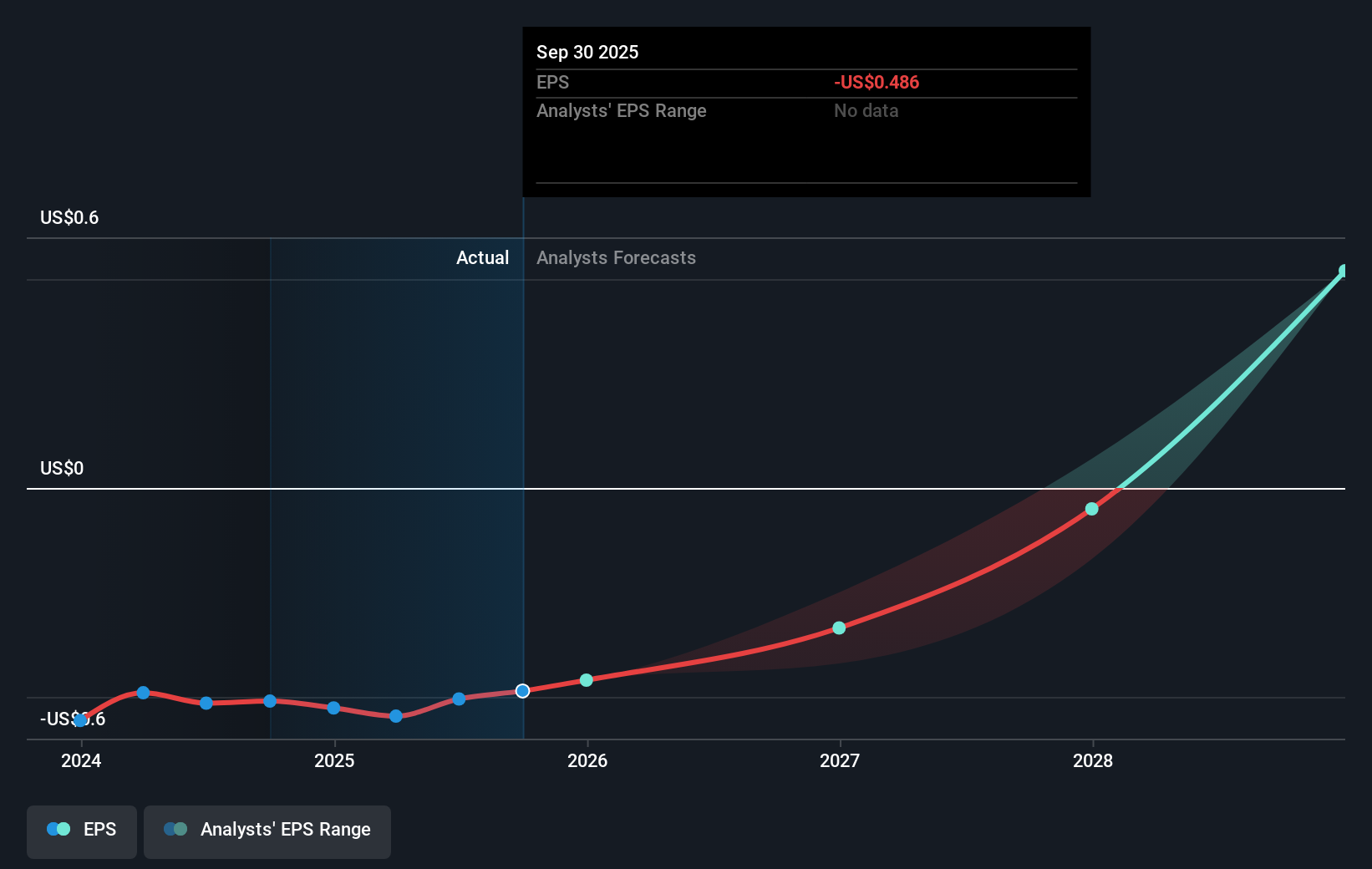Screen dimensions: 1372x869
Task: Click the 'Analysts' EPS Range' row label in tooltip
Action: tap(622, 111)
